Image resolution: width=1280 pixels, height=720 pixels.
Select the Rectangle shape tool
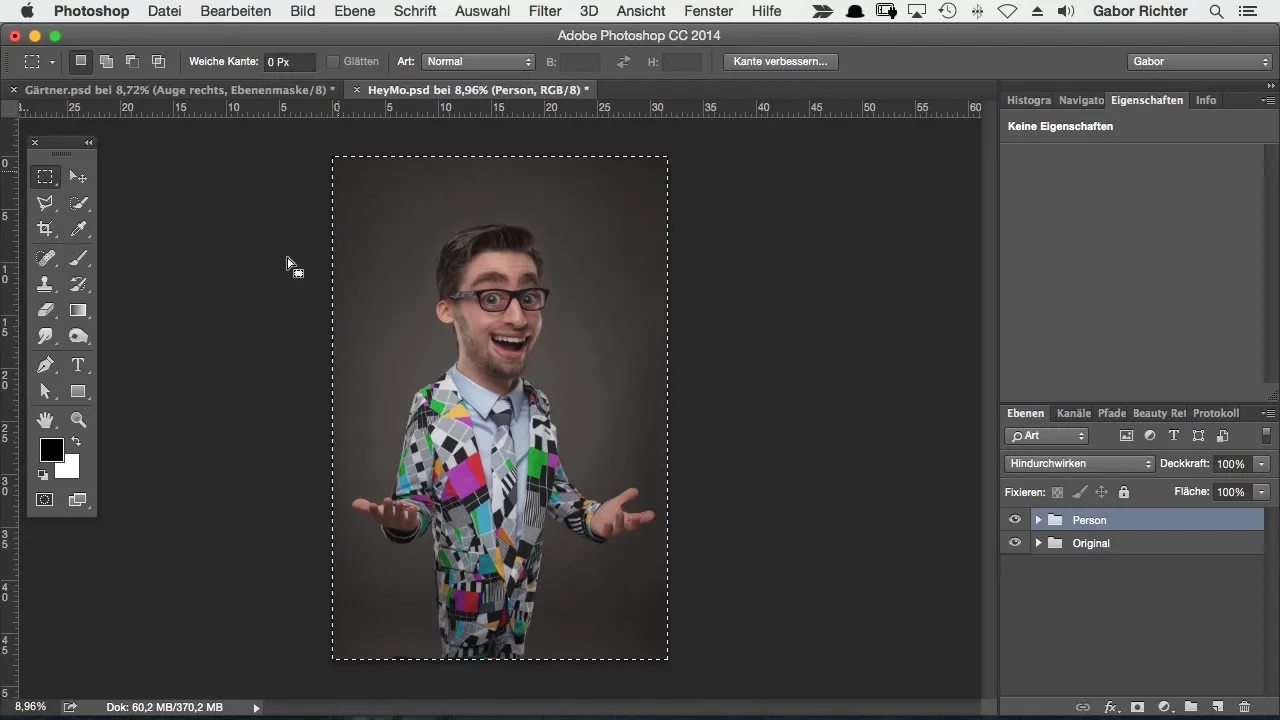[x=78, y=391]
